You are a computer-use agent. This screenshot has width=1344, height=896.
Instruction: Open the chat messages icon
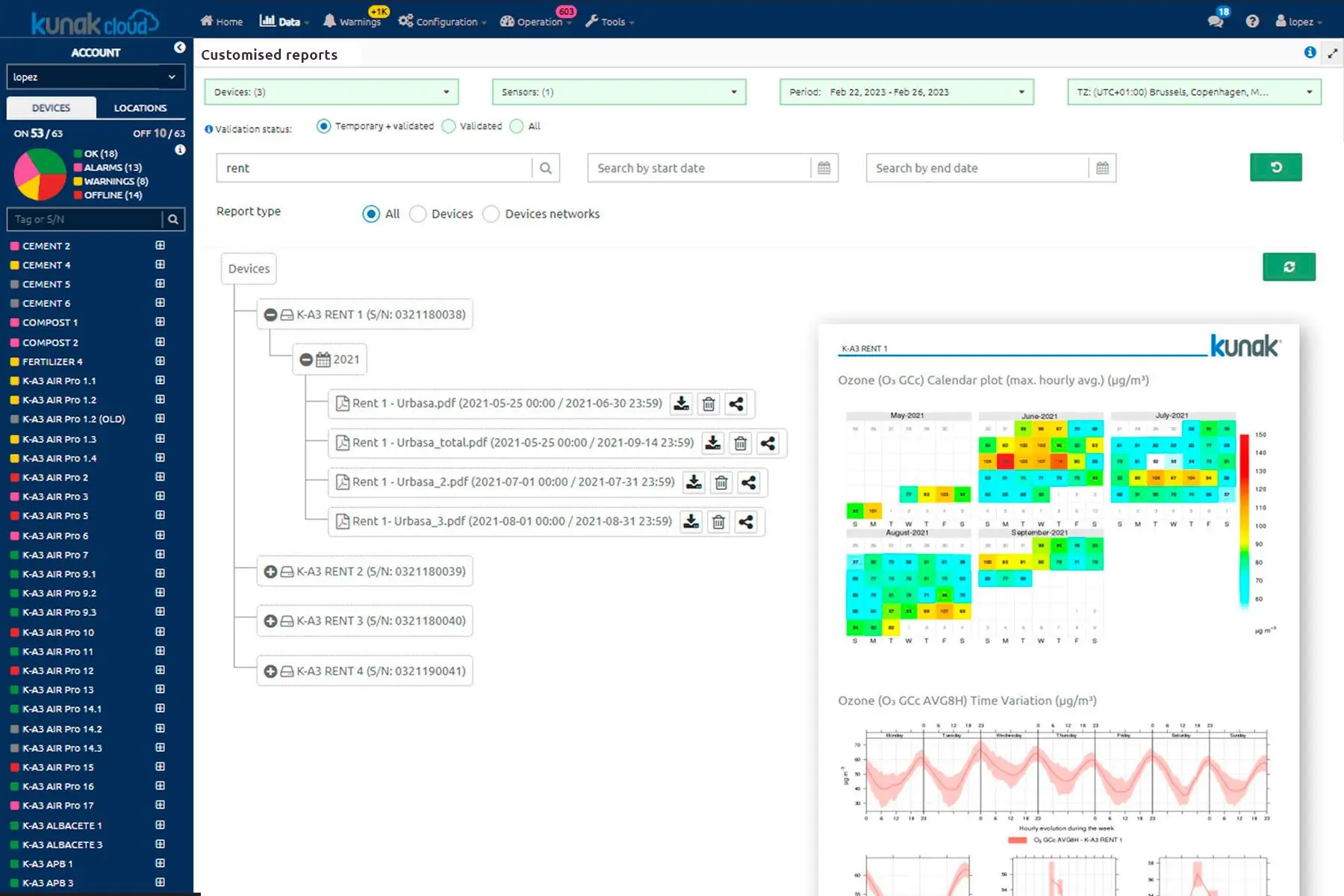(1216, 21)
